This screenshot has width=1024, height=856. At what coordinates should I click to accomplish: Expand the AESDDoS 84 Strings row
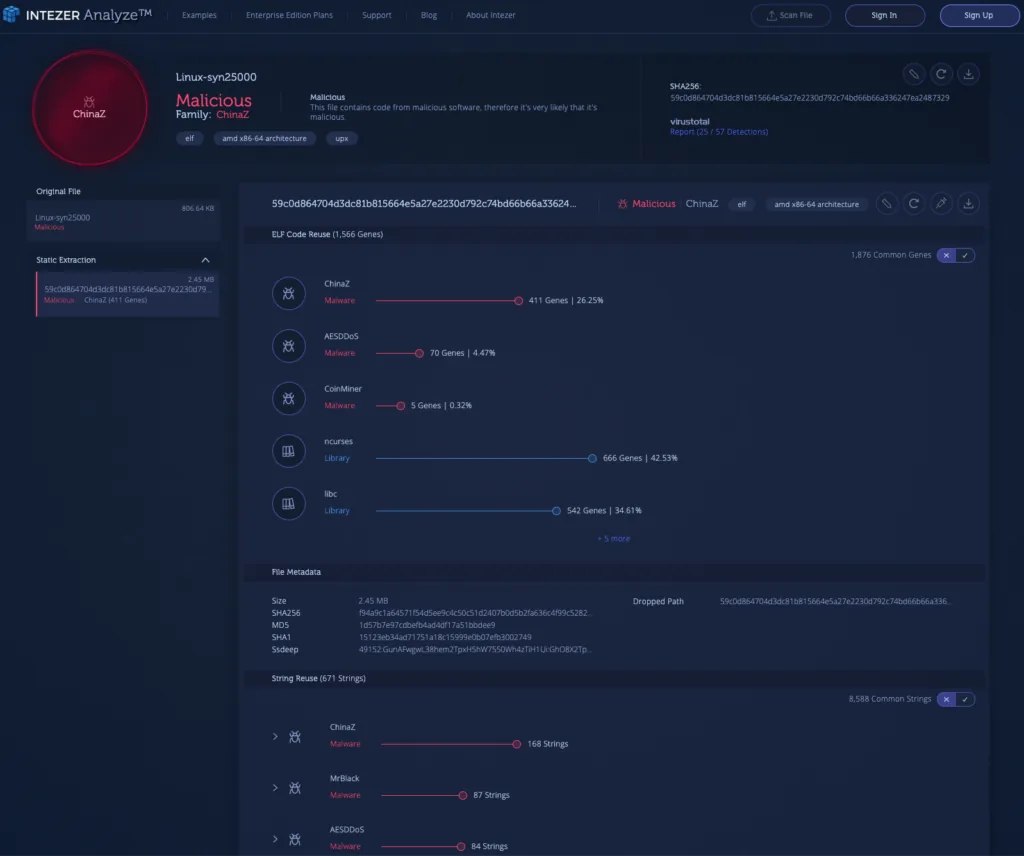[275, 839]
